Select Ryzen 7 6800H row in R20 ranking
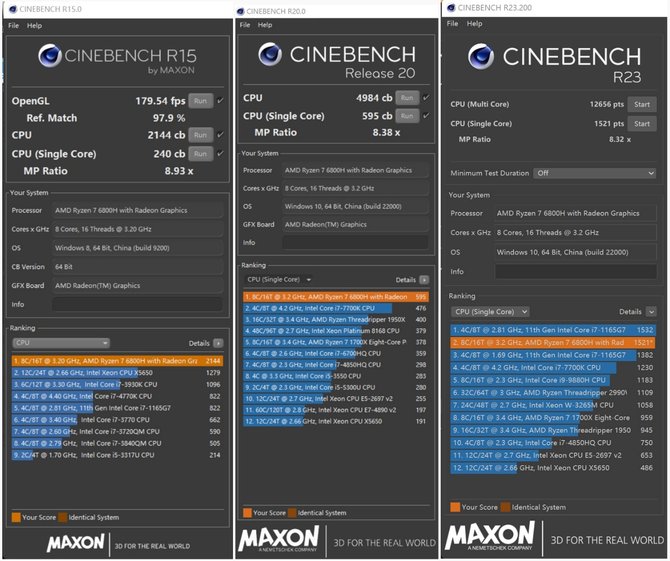Viewport: 670px width, 561px height. pyautogui.click(x=336, y=297)
